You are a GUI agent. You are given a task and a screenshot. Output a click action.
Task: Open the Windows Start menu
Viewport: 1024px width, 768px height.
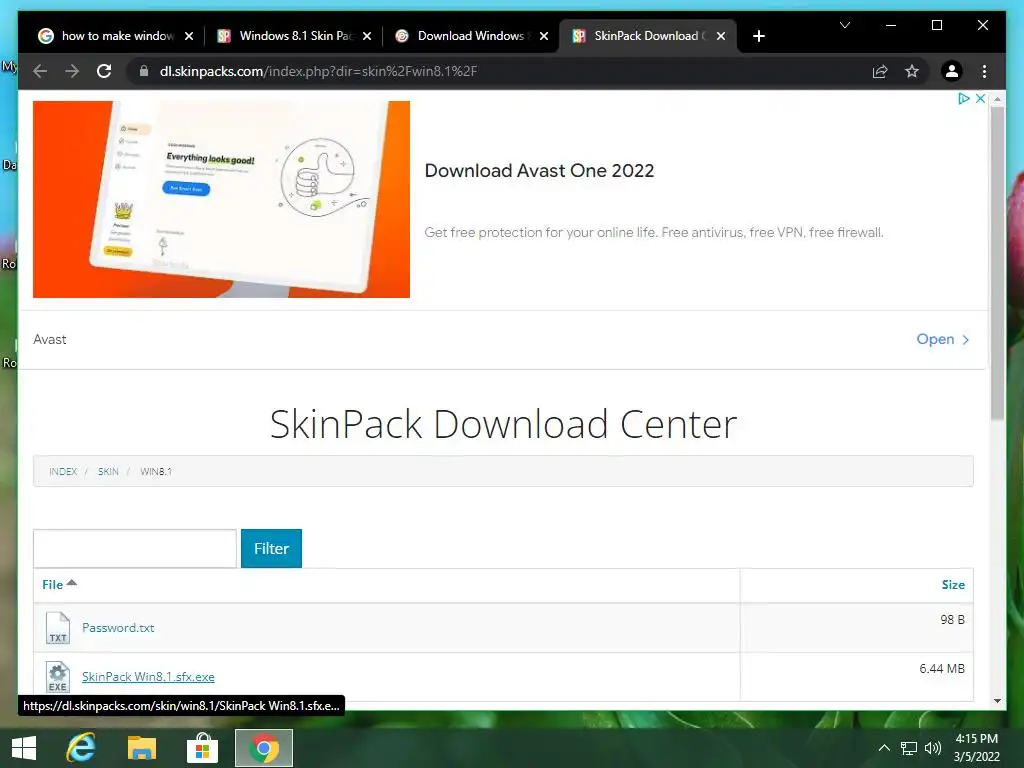point(24,748)
